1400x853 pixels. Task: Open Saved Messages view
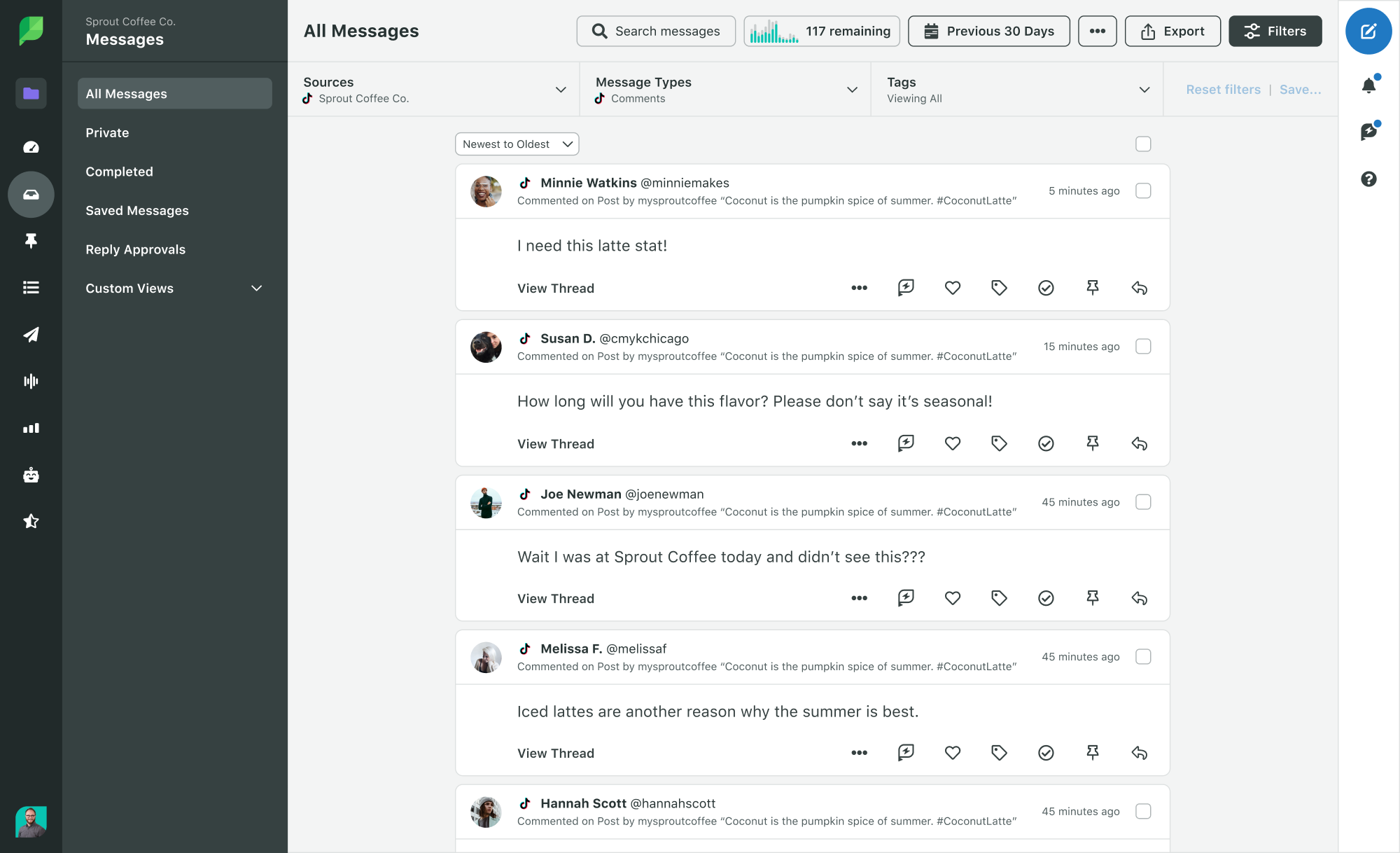coord(137,210)
